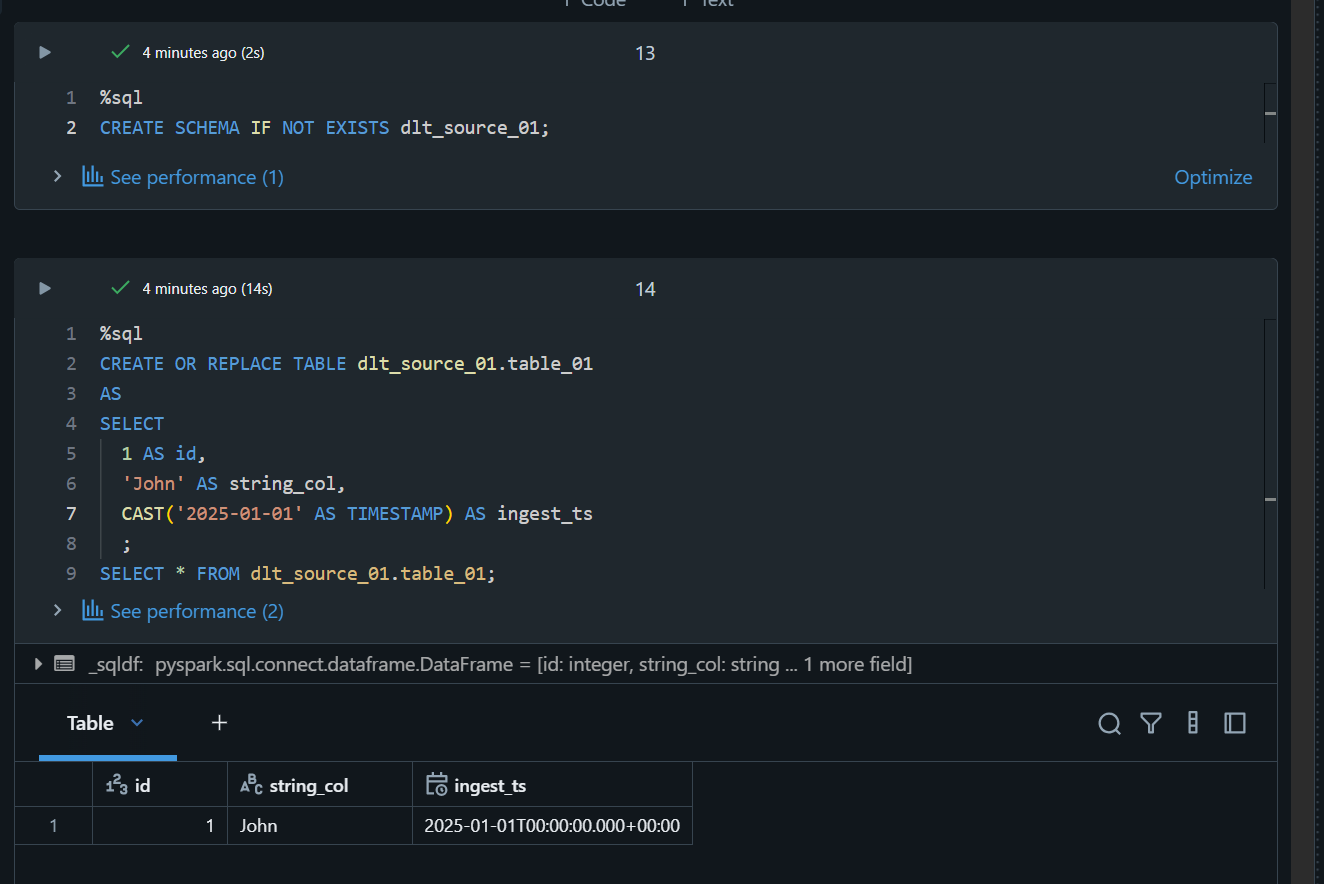Click the timestamp icon on the ingest_ts column
1324x884 pixels.
[x=436, y=784]
